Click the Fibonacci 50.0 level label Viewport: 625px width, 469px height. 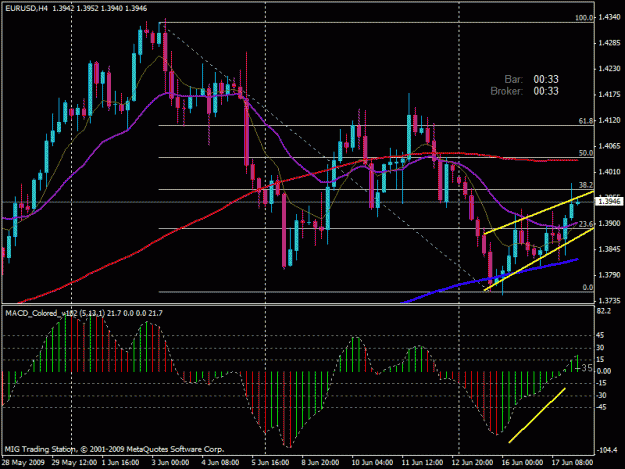586,153
